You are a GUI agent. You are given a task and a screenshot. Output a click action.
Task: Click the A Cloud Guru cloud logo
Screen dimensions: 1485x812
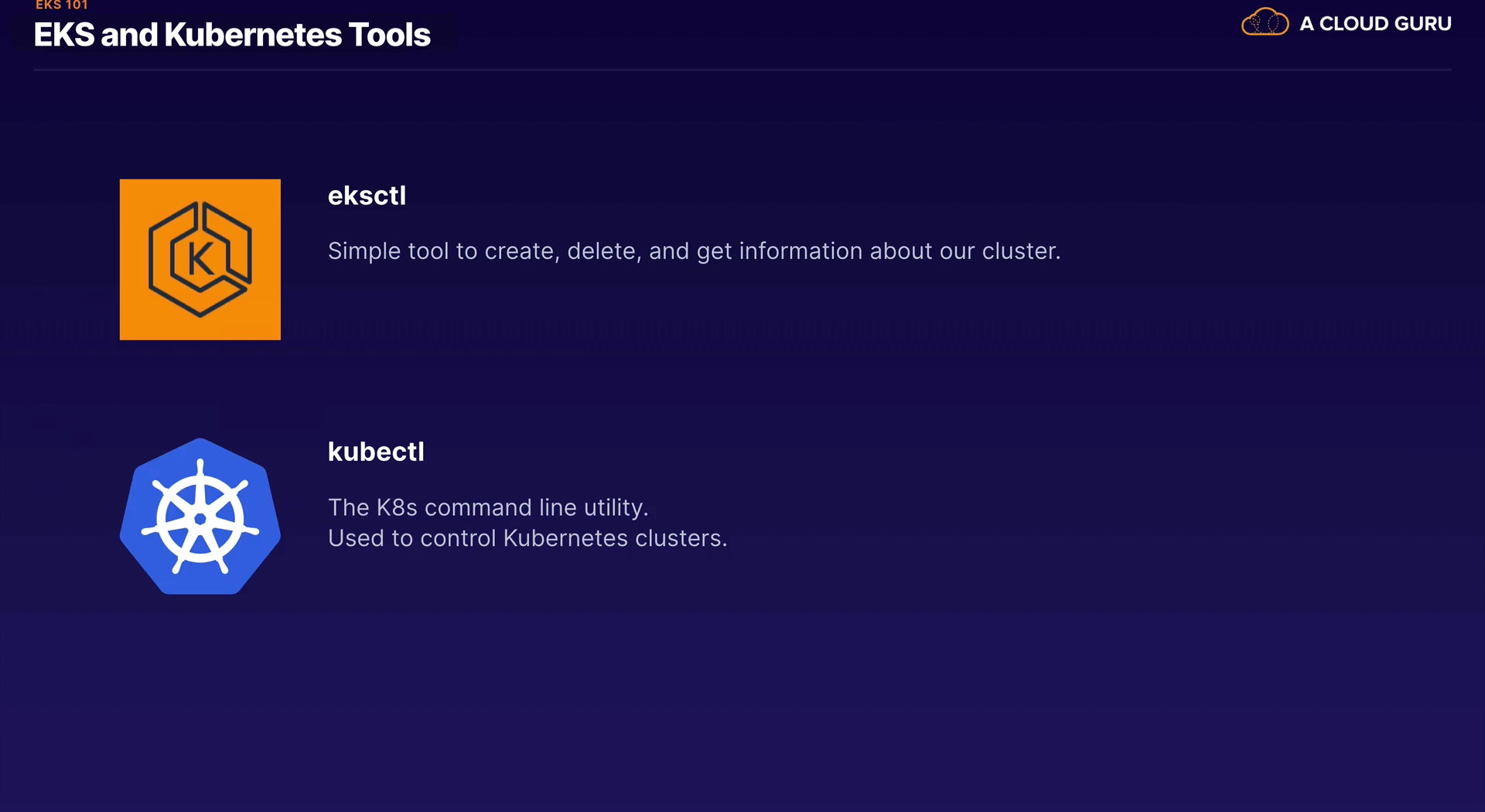pyautogui.click(x=1265, y=22)
